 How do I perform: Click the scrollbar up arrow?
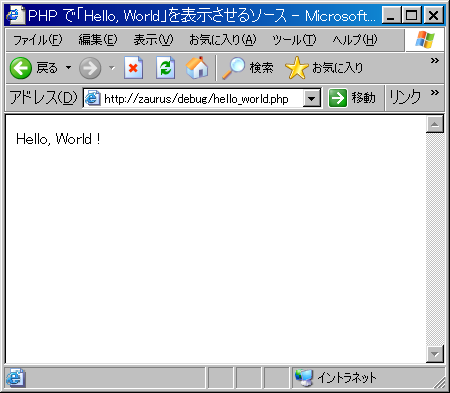point(435,125)
